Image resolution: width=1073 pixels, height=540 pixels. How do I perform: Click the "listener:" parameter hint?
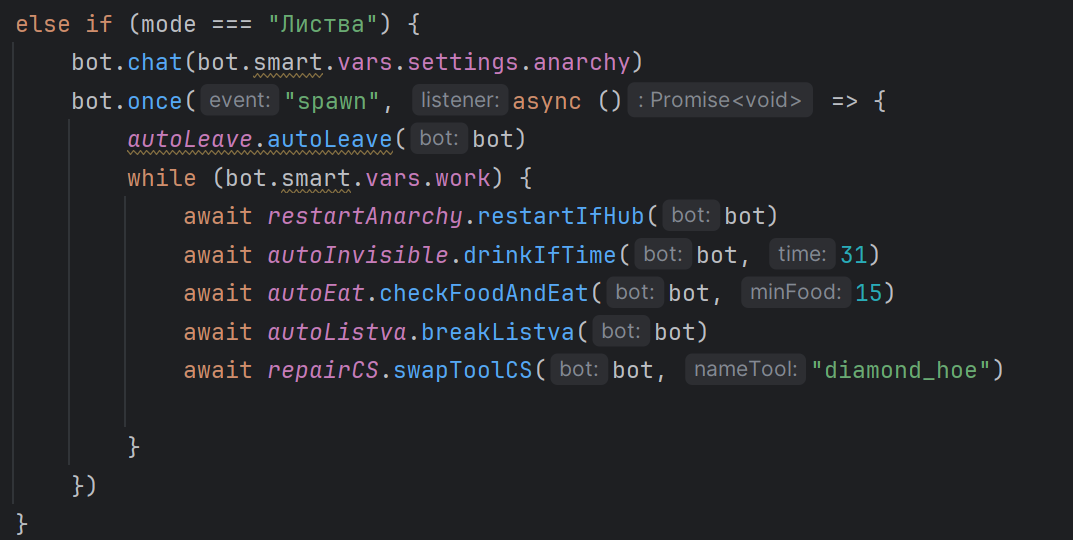(x=459, y=100)
